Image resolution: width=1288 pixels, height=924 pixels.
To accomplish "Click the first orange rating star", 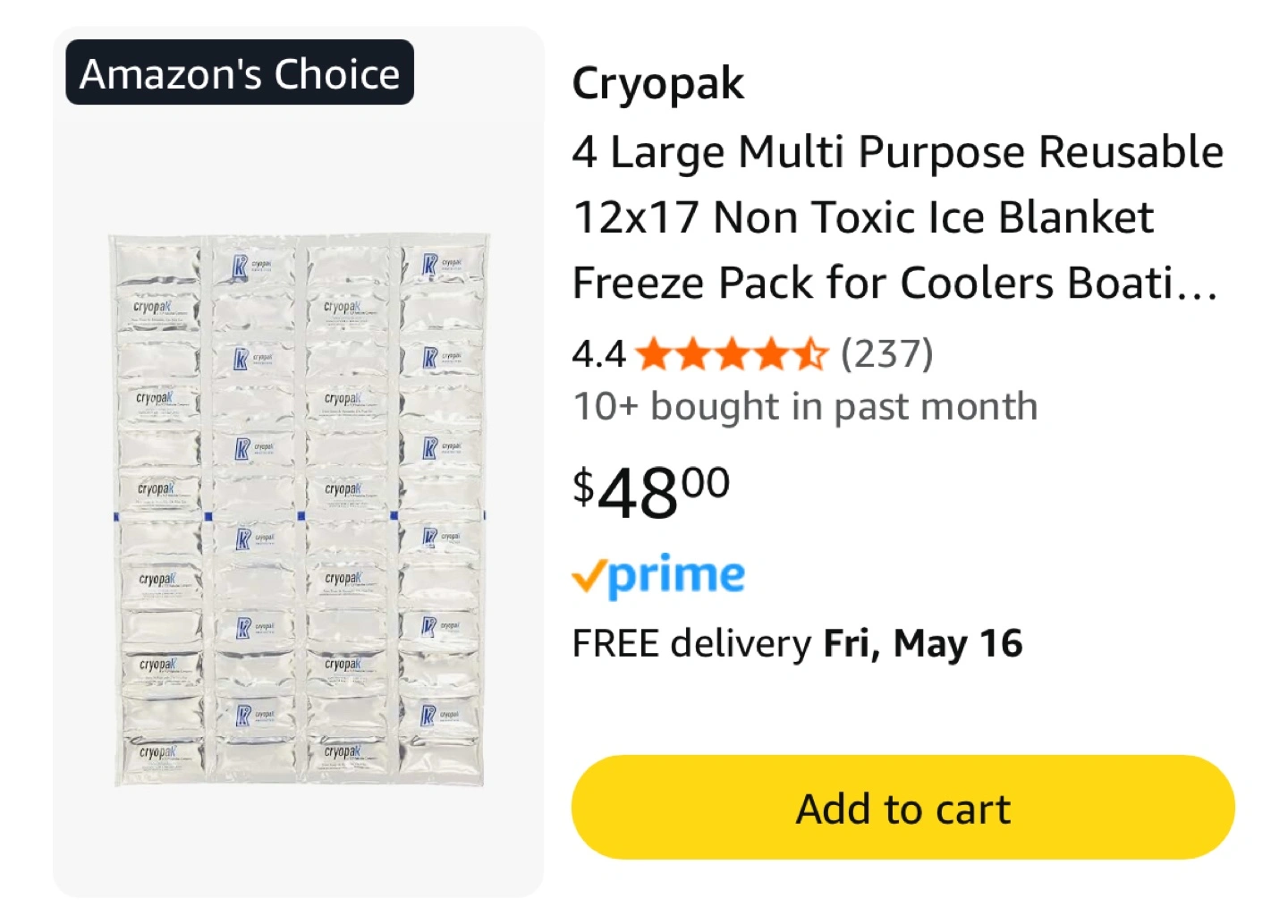I will (654, 354).
